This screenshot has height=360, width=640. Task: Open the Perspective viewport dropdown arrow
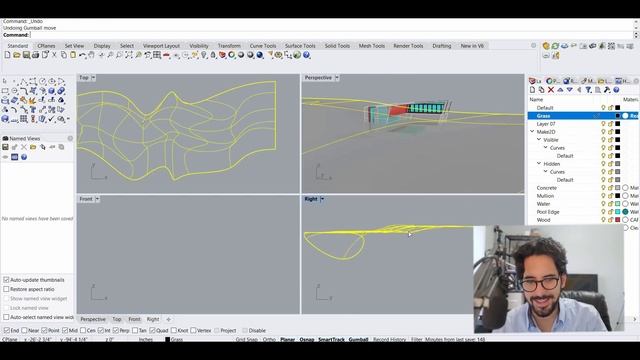click(337, 78)
